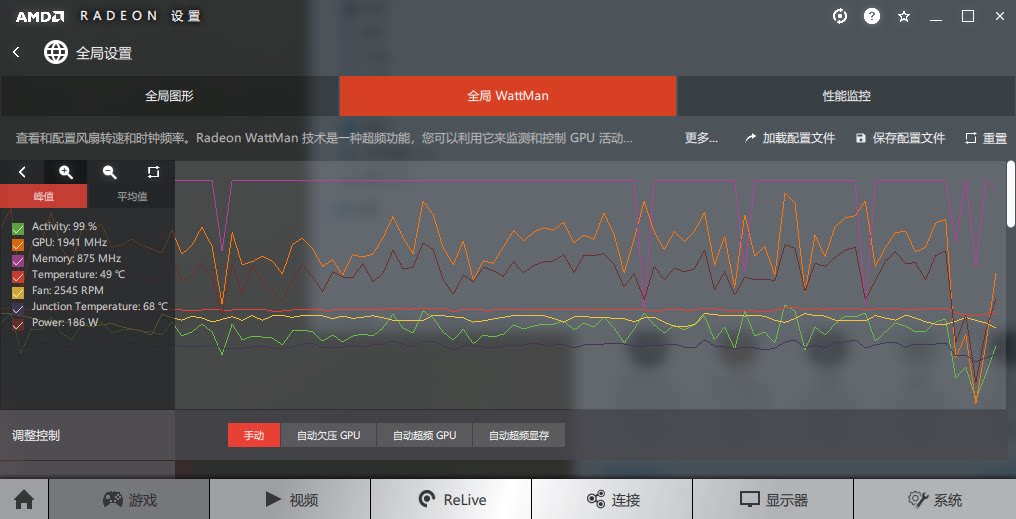Open the ReLive section
Screen dimensions: 1016x519
point(451,500)
